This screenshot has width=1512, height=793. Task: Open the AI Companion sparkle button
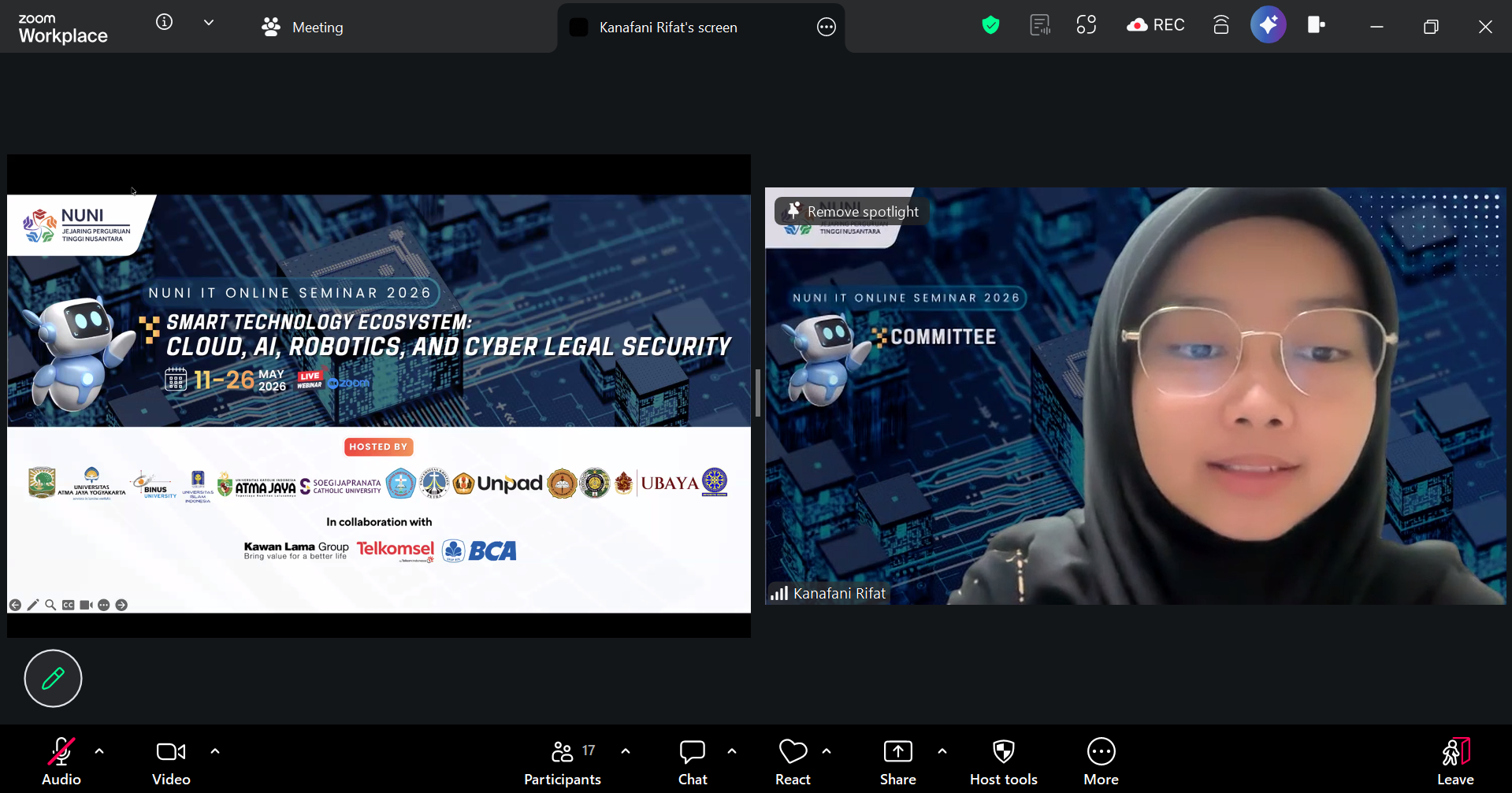pyautogui.click(x=1269, y=25)
